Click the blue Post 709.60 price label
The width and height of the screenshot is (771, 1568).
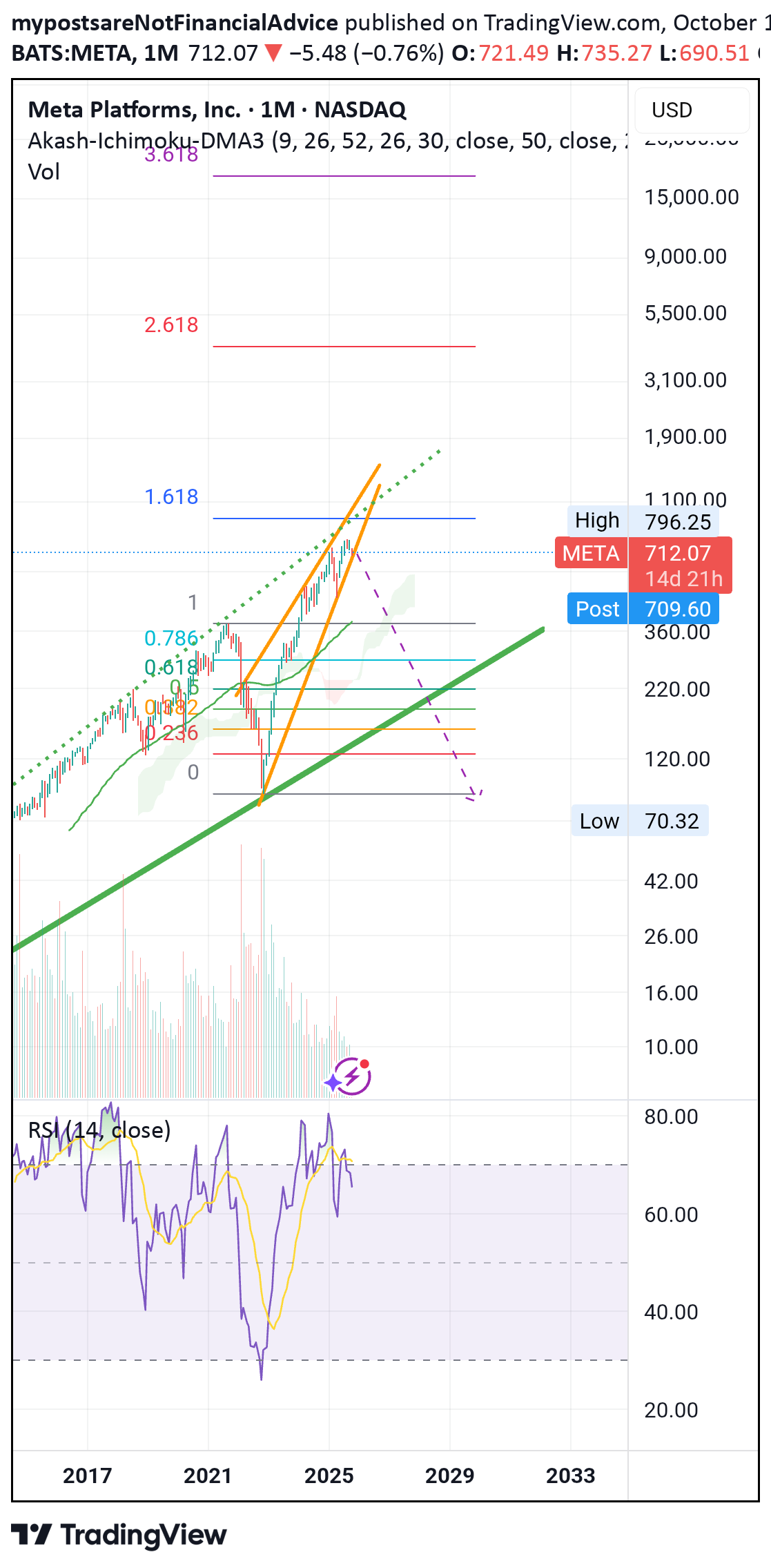pyautogui.click(x=643, y=609)
